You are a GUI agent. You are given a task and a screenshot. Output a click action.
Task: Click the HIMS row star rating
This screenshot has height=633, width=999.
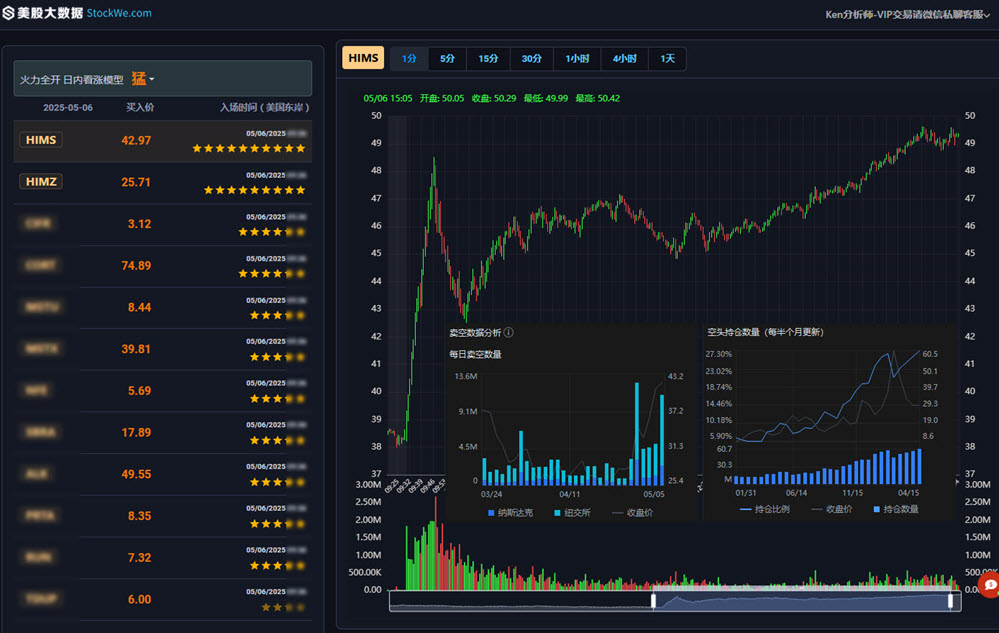[249, 148]
